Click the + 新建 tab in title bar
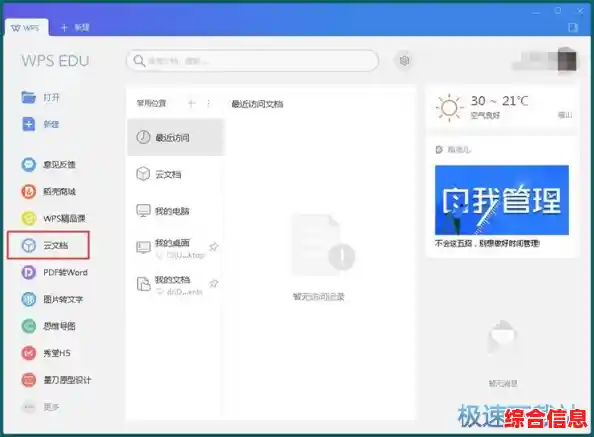 click(75, 28)
